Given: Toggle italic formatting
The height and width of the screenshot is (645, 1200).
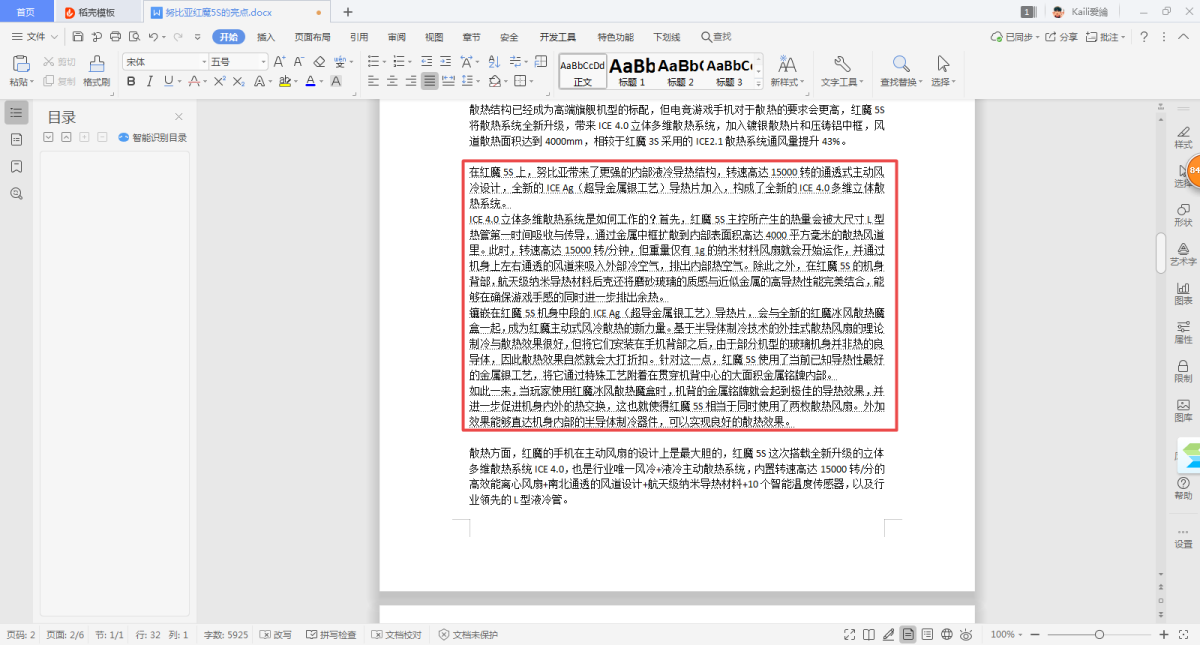Looking at the screenshot, I should [x=149, y=81].
